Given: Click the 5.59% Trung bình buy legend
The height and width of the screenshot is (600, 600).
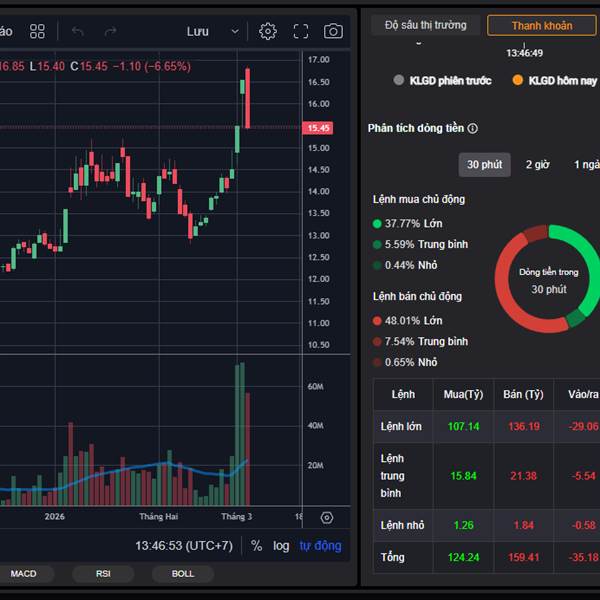Looking at the screenshot, I should tap(420, 244).
